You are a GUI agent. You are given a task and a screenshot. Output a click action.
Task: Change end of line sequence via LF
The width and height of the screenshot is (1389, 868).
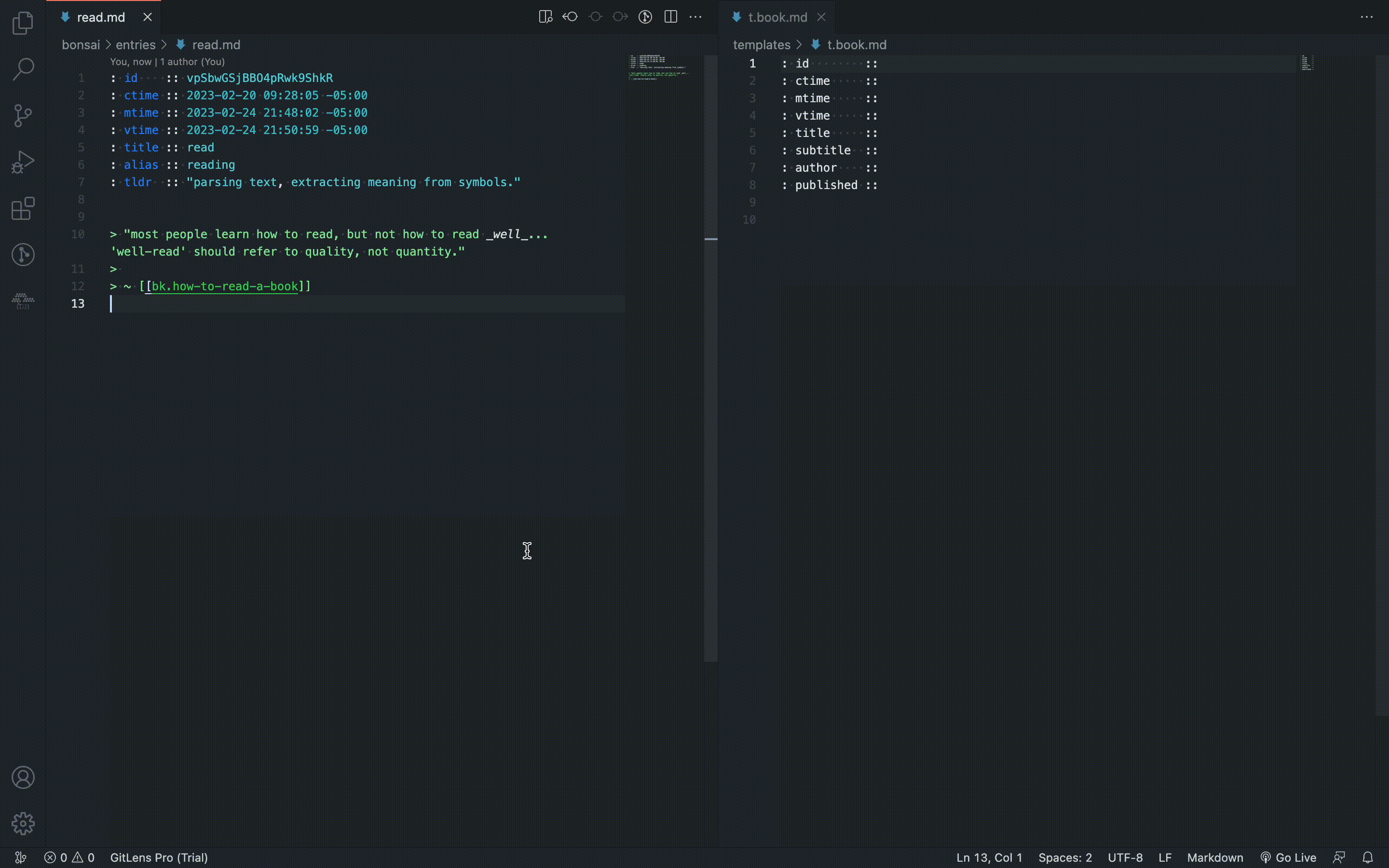(1165, 858)
